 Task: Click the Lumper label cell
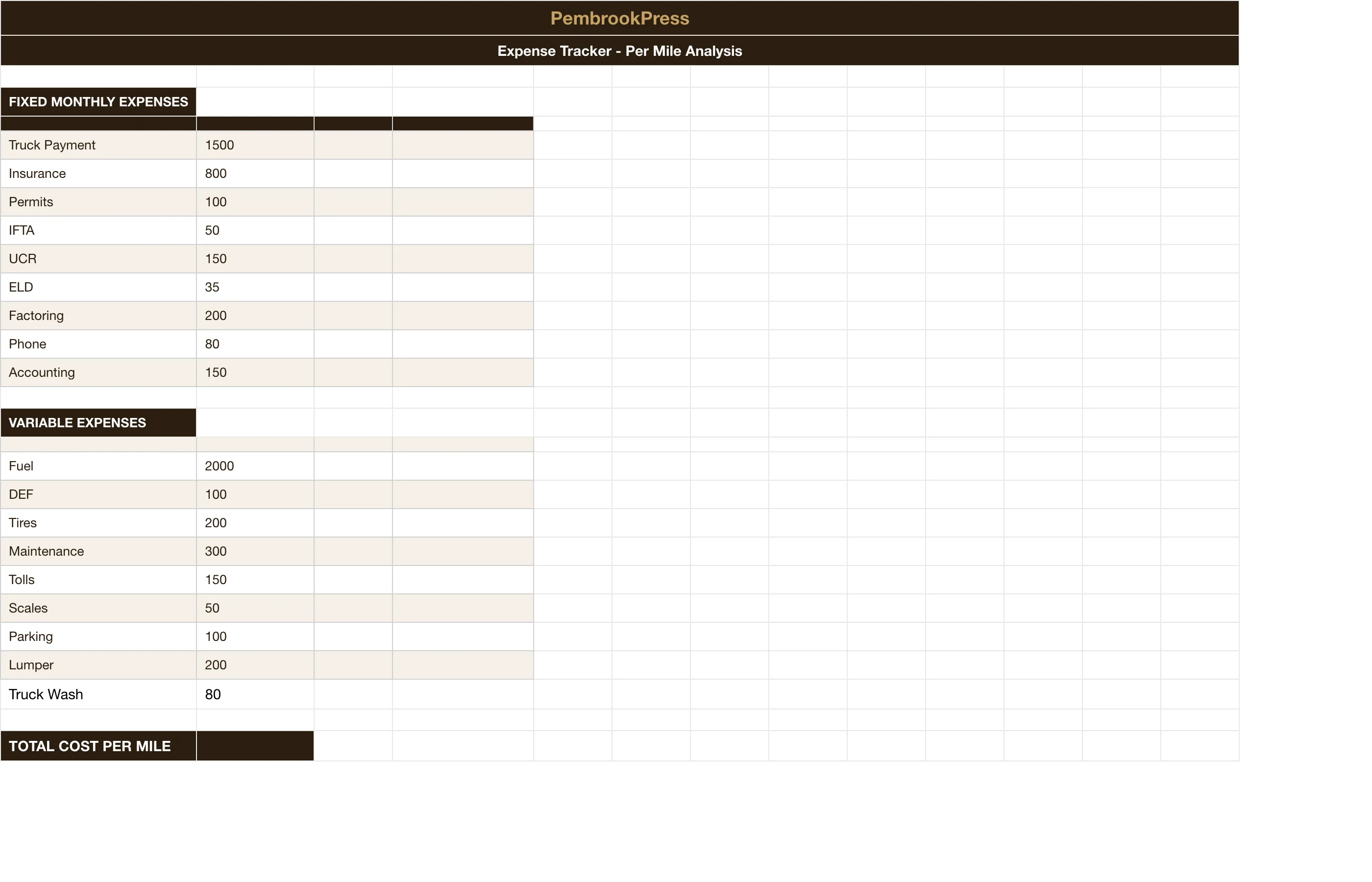[98, 665]
